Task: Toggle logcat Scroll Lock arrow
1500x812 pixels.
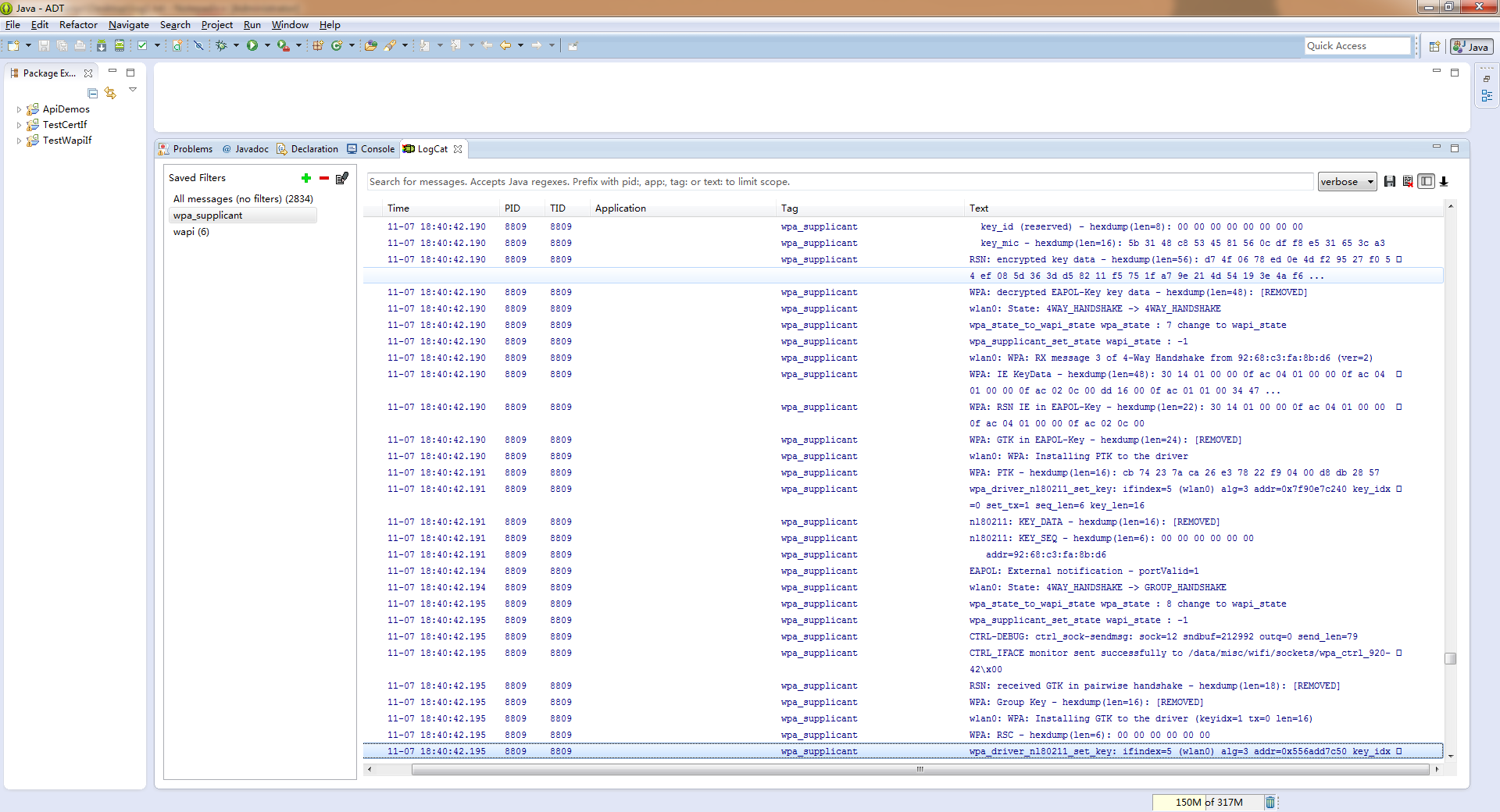Action: pos(1445,182)
